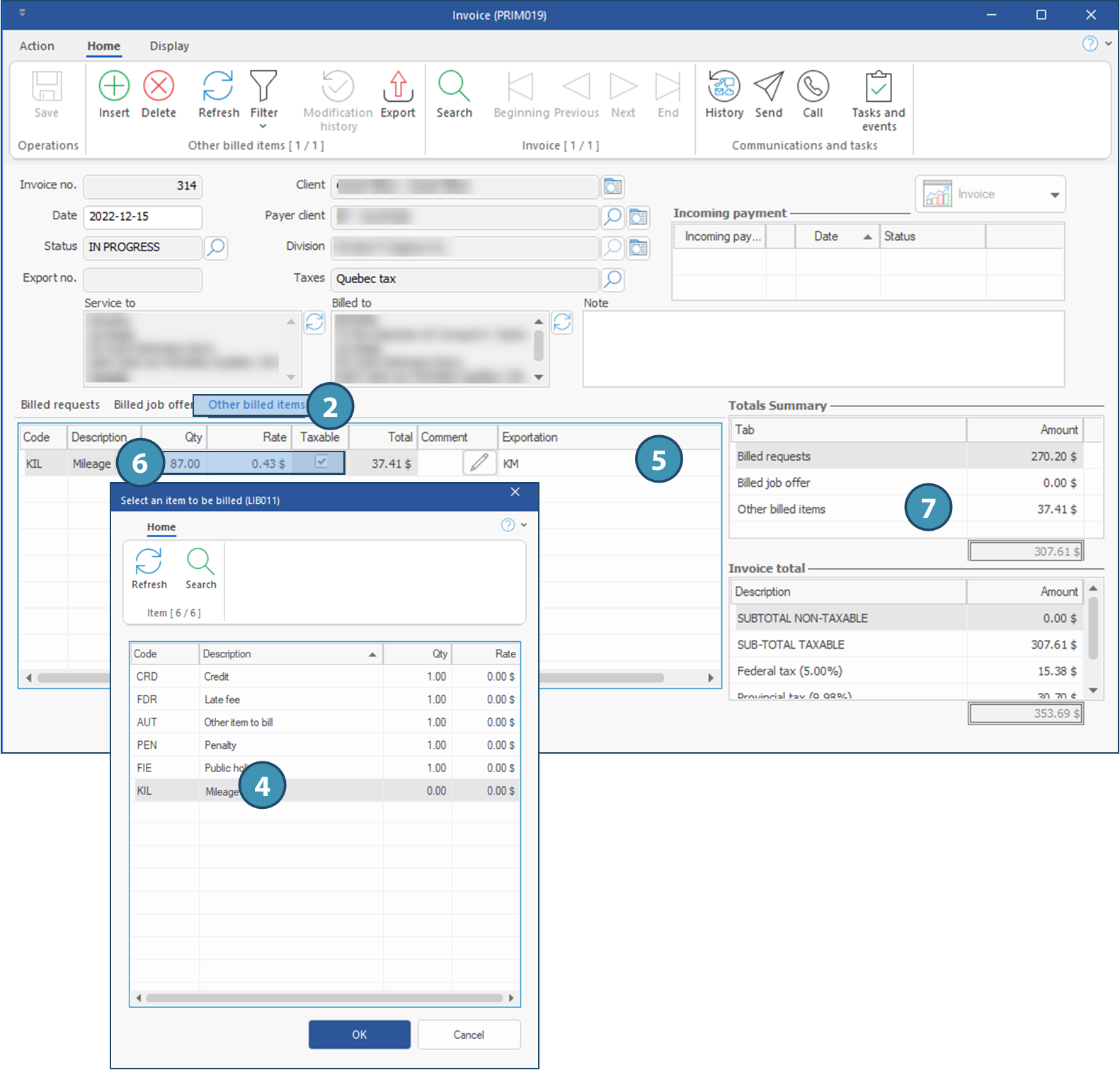Open the Invoice report dropdown
Image resolution: width=1120 pixels, height=1070 pixels.
pyautogui.click(x=1054, y=195)
